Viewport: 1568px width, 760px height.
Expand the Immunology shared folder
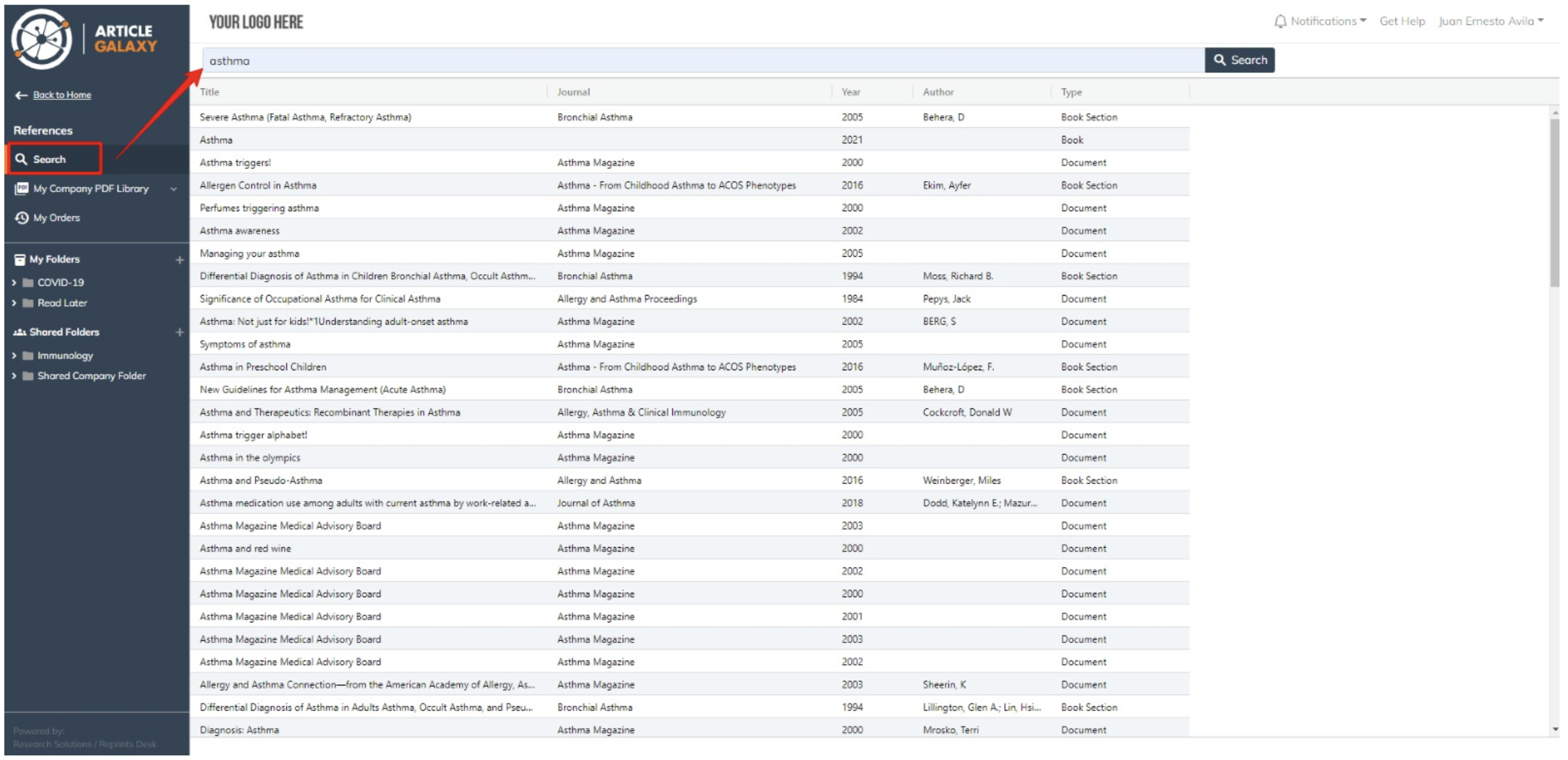click(x=14, y=355)
